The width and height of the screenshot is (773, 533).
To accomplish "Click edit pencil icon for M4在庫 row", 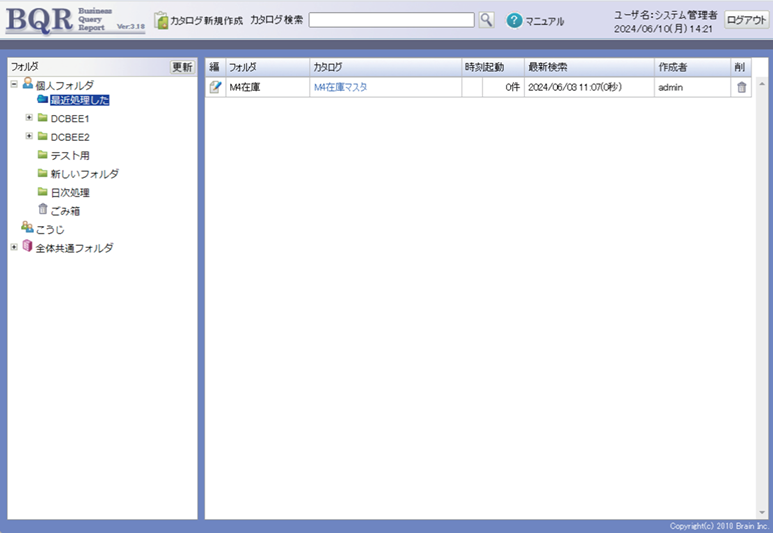I will pyautogui.click(x=215, y=87).
